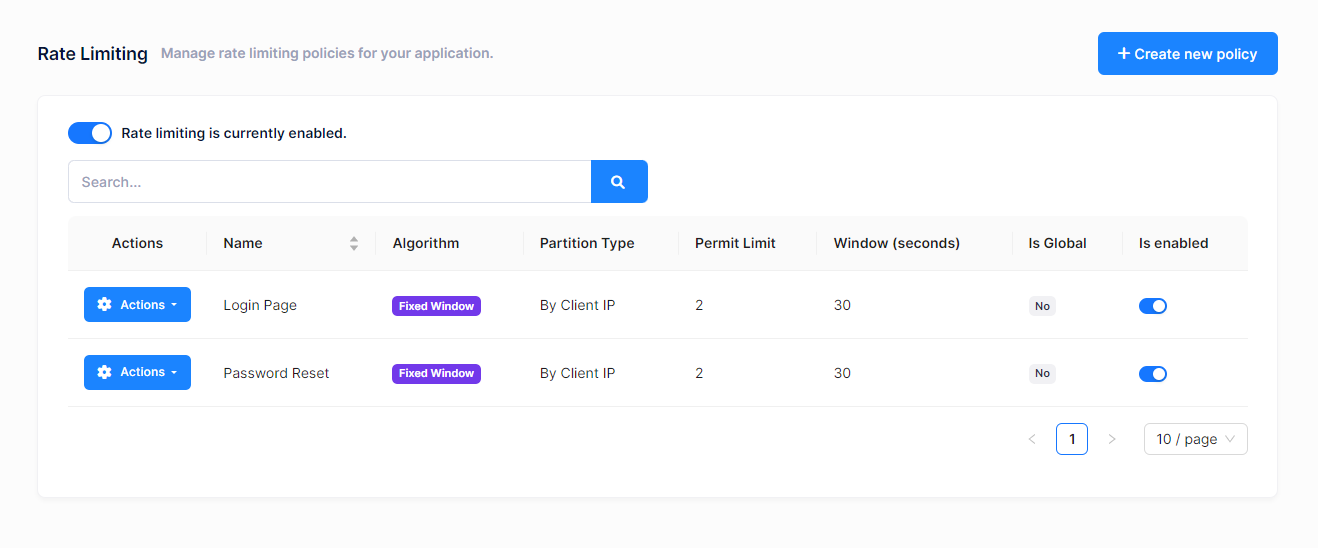Click the No badge in Login Page row

(1042, 306)
